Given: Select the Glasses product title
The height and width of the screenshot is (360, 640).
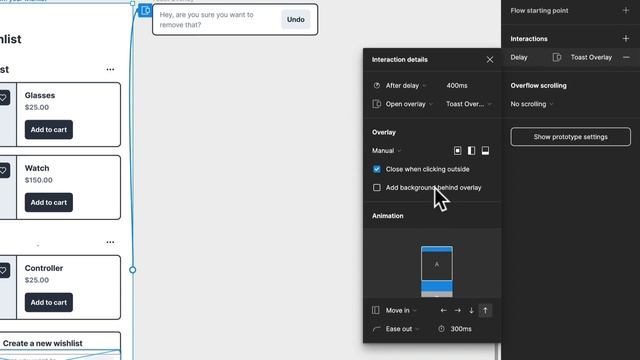Looking at the screenshot, I should pyautogui.click(x=40, y=96).
